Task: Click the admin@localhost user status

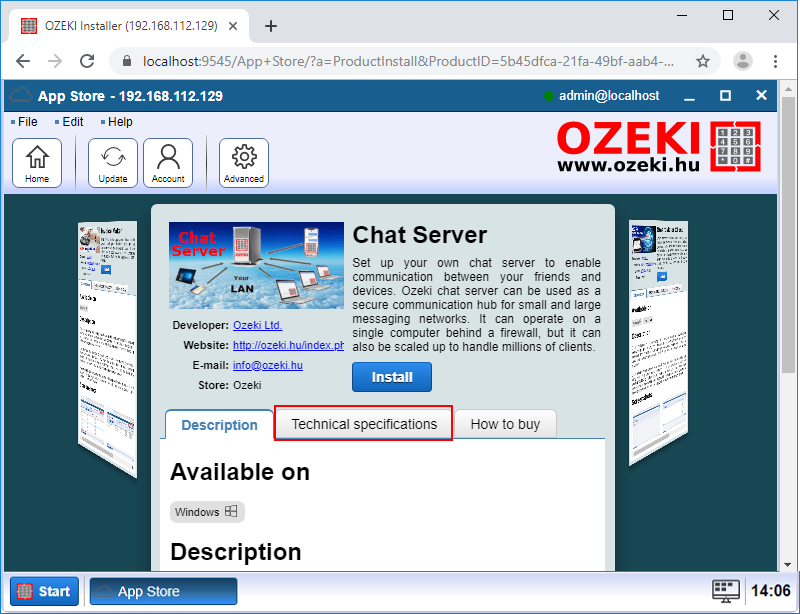Action: (602, 95)
